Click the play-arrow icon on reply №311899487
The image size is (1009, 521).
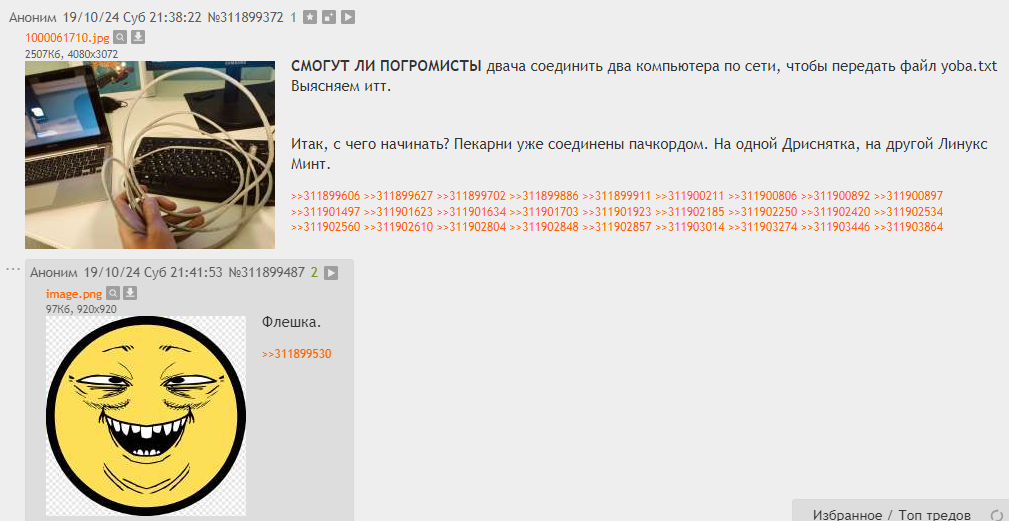click(x=331, y=273)
